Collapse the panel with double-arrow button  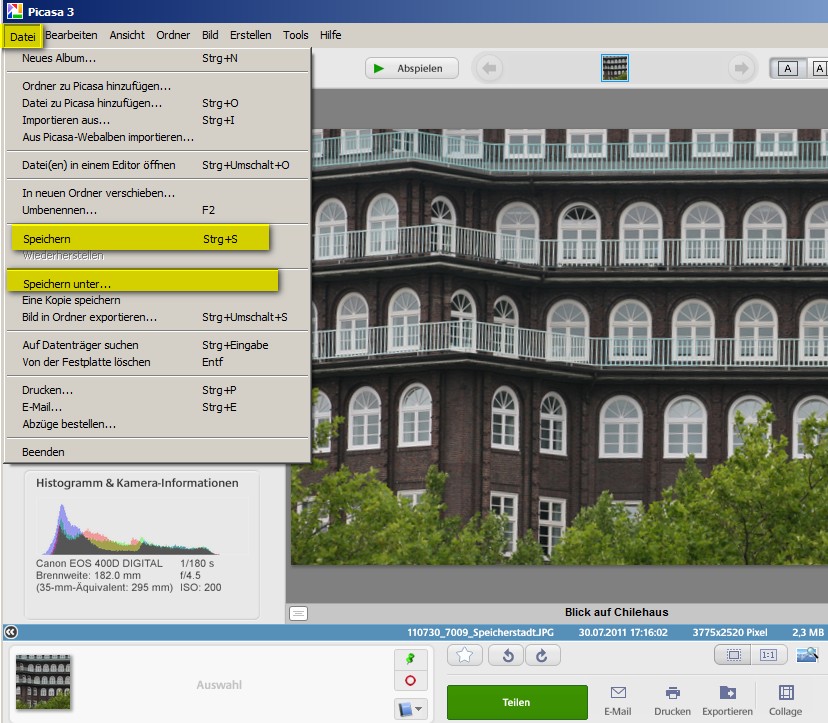tap(10, 632)
